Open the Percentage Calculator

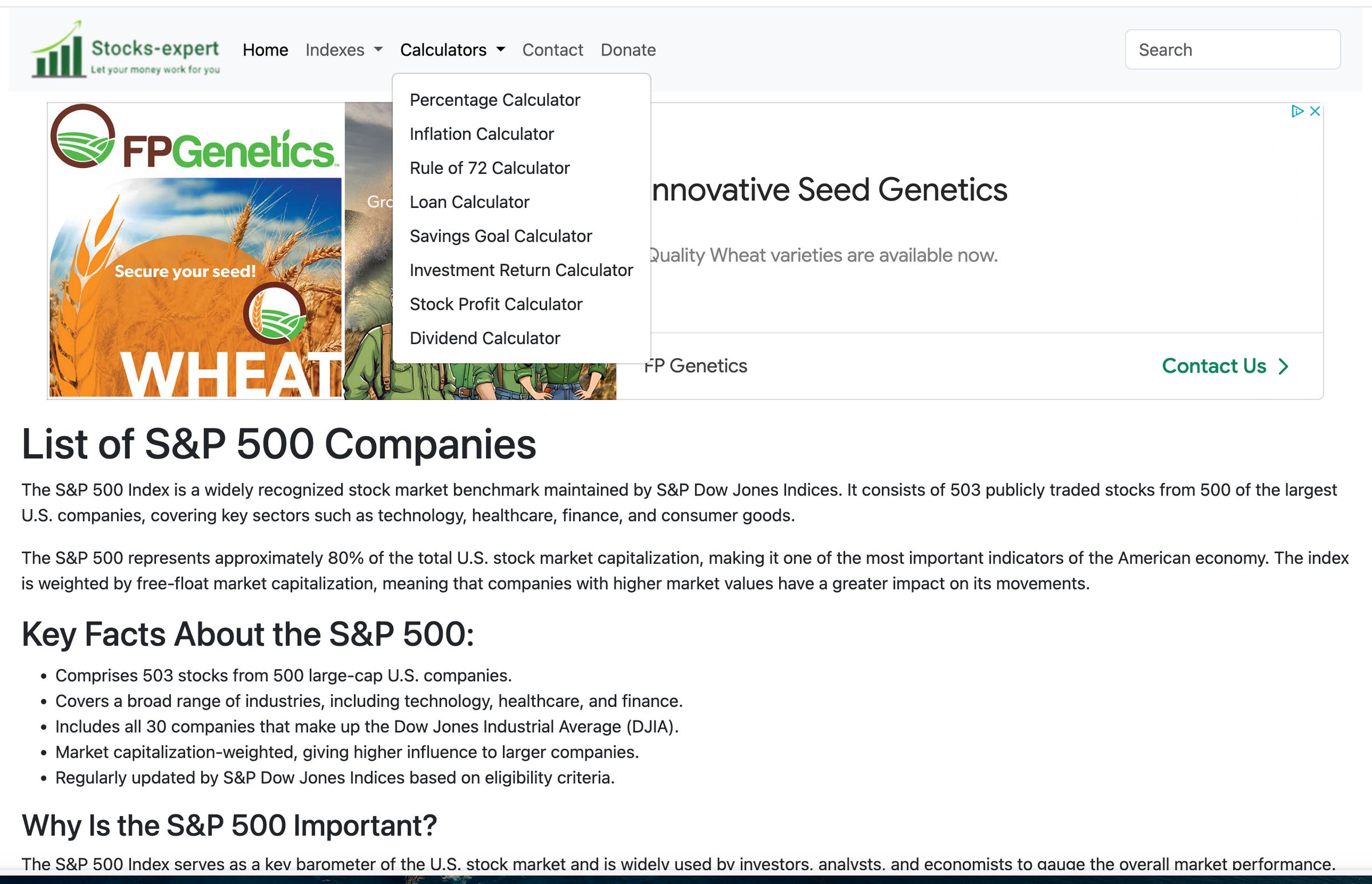coord(494,100)
